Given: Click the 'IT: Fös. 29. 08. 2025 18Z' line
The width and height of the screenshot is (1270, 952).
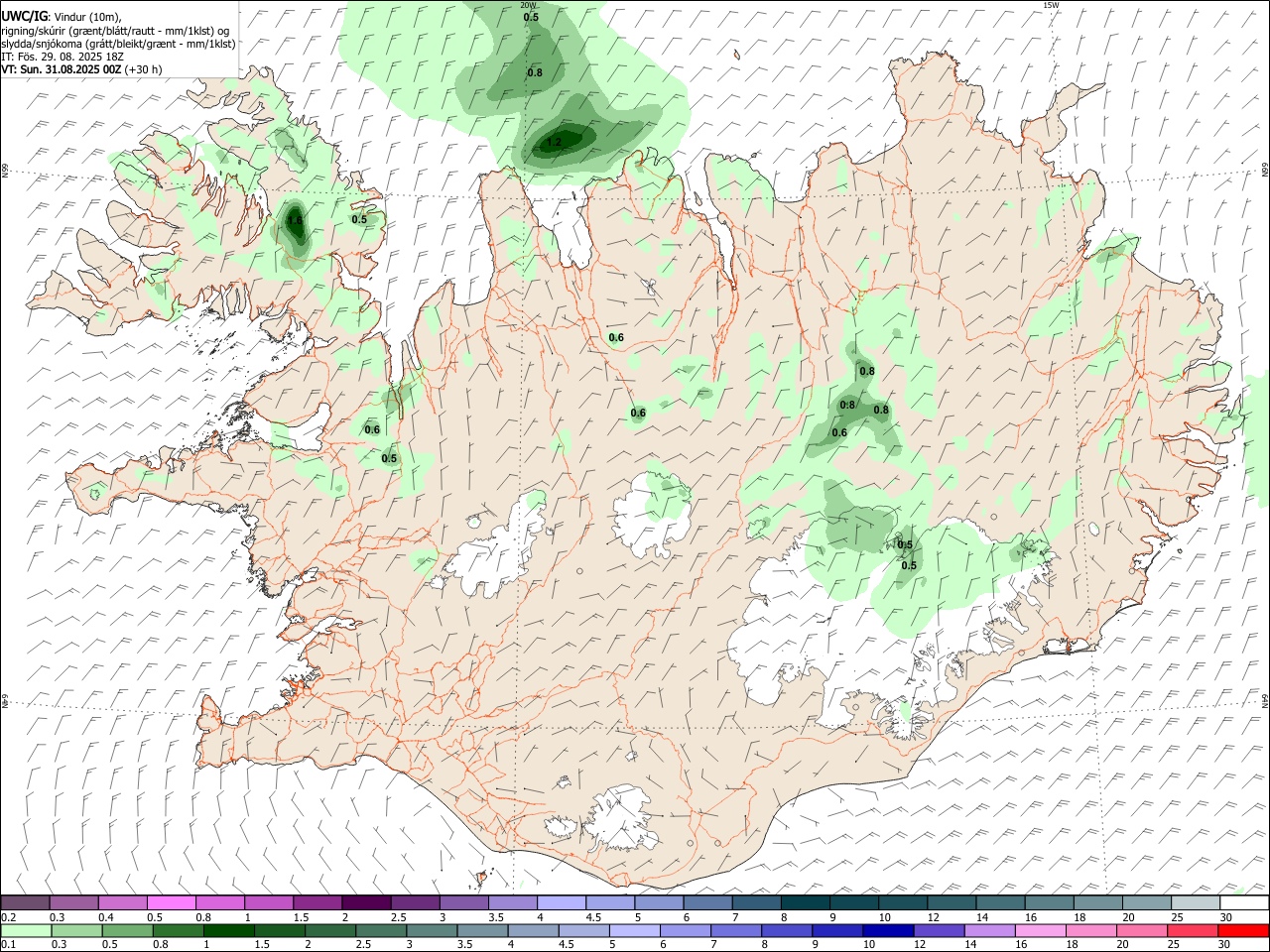Looking at the screenshot, I should click(x=63, y=57).
